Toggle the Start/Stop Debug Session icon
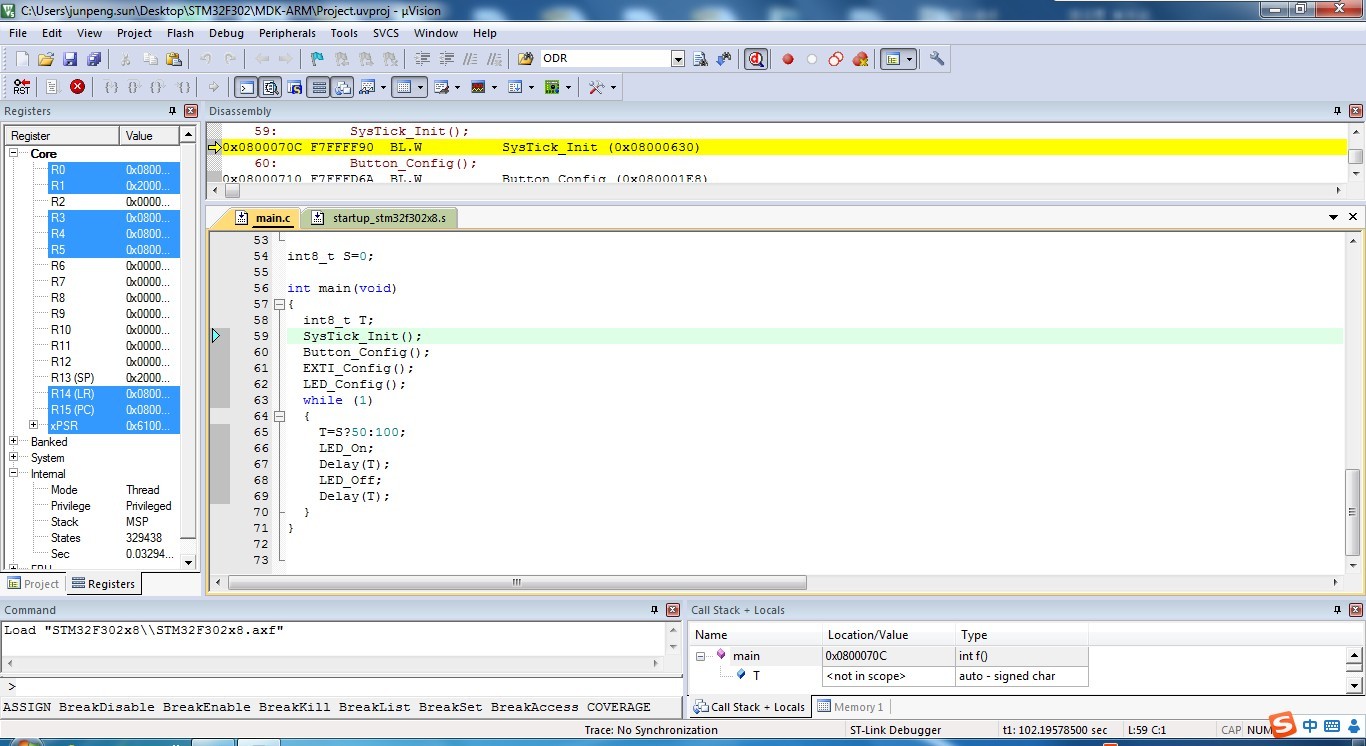 coord(756,59)
